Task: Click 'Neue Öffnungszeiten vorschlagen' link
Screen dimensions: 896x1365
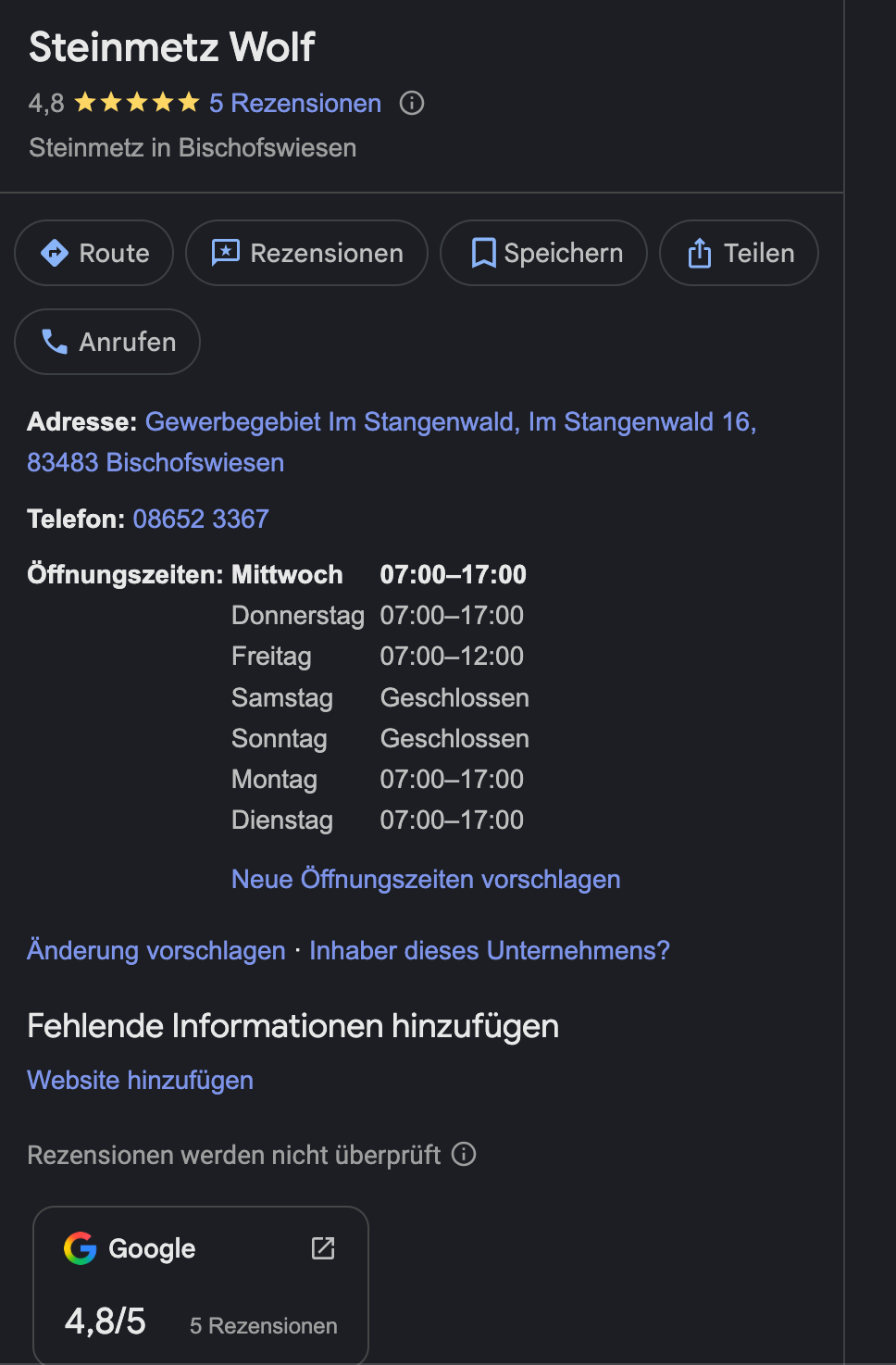Action: tap(426, 879)
